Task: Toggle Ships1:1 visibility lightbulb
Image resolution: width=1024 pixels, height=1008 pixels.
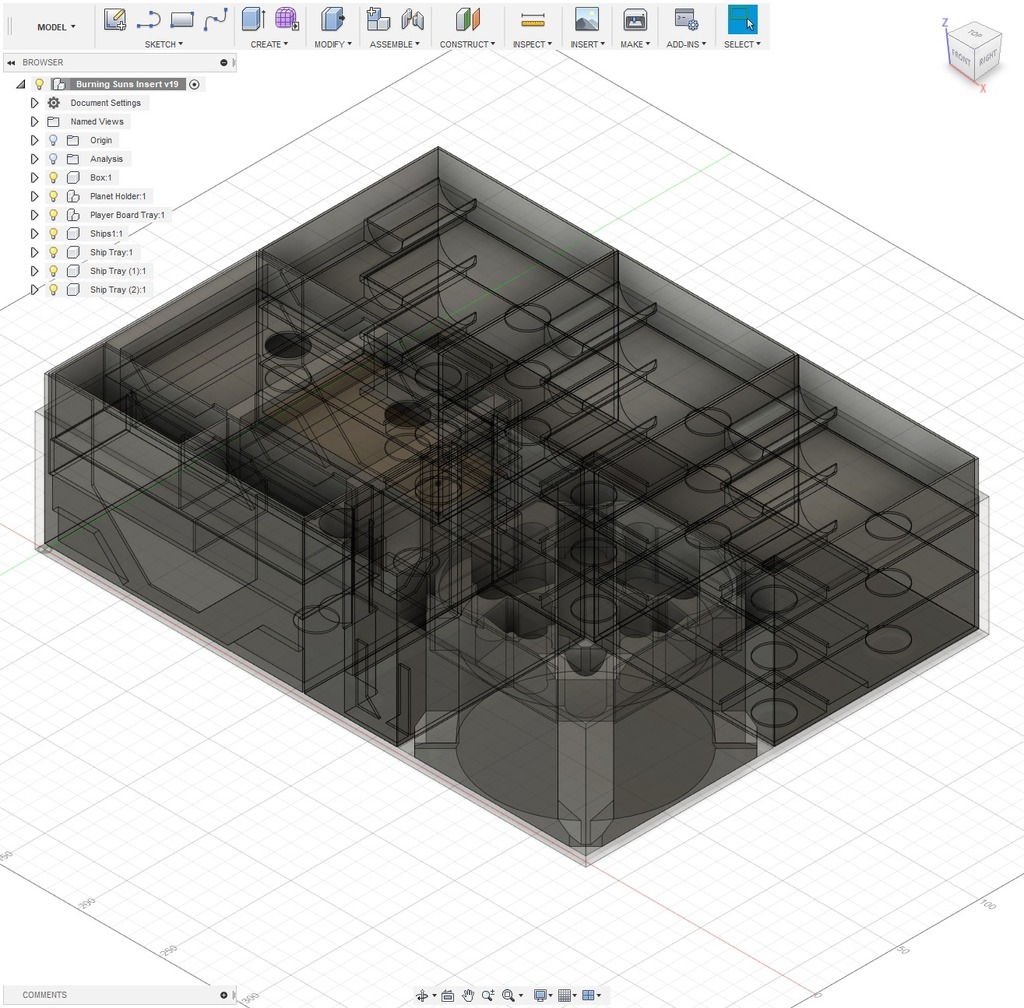Action: click(54, 233)
